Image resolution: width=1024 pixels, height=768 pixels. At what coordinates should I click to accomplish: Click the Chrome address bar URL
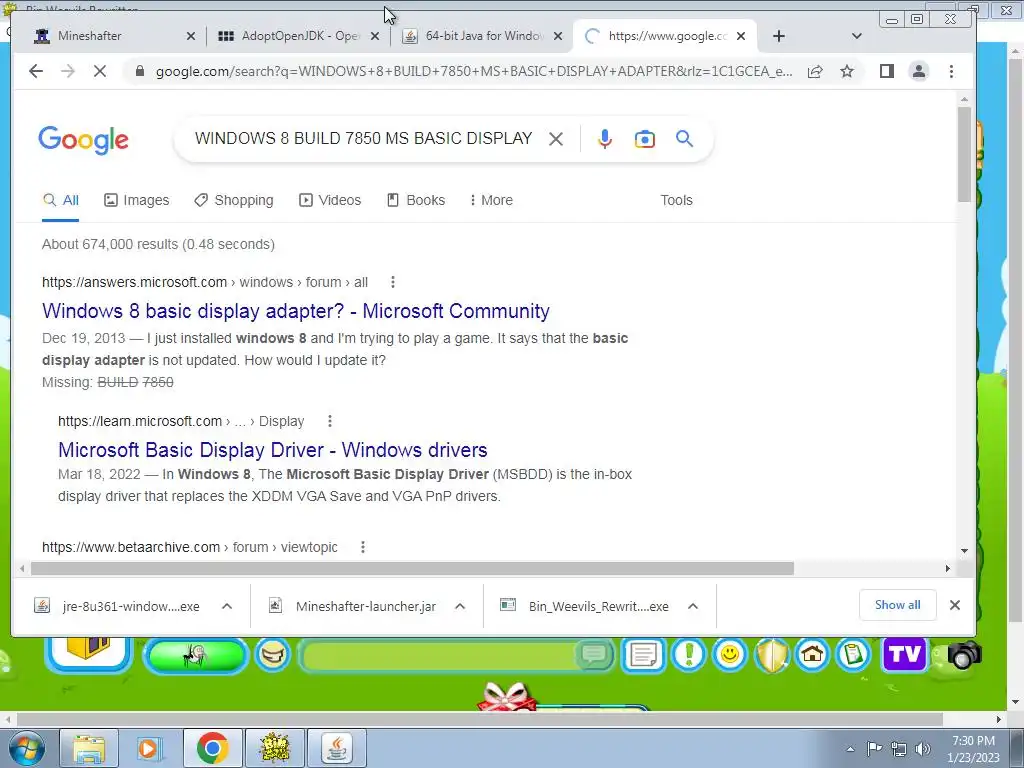473,71
